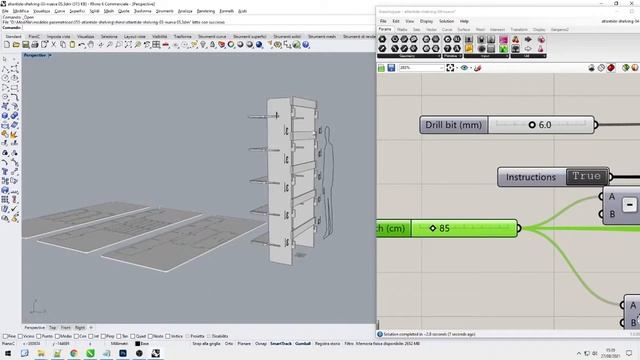Click the four-viewport layout icon in Rhino
640x360 pixels.
coord(156,45)
